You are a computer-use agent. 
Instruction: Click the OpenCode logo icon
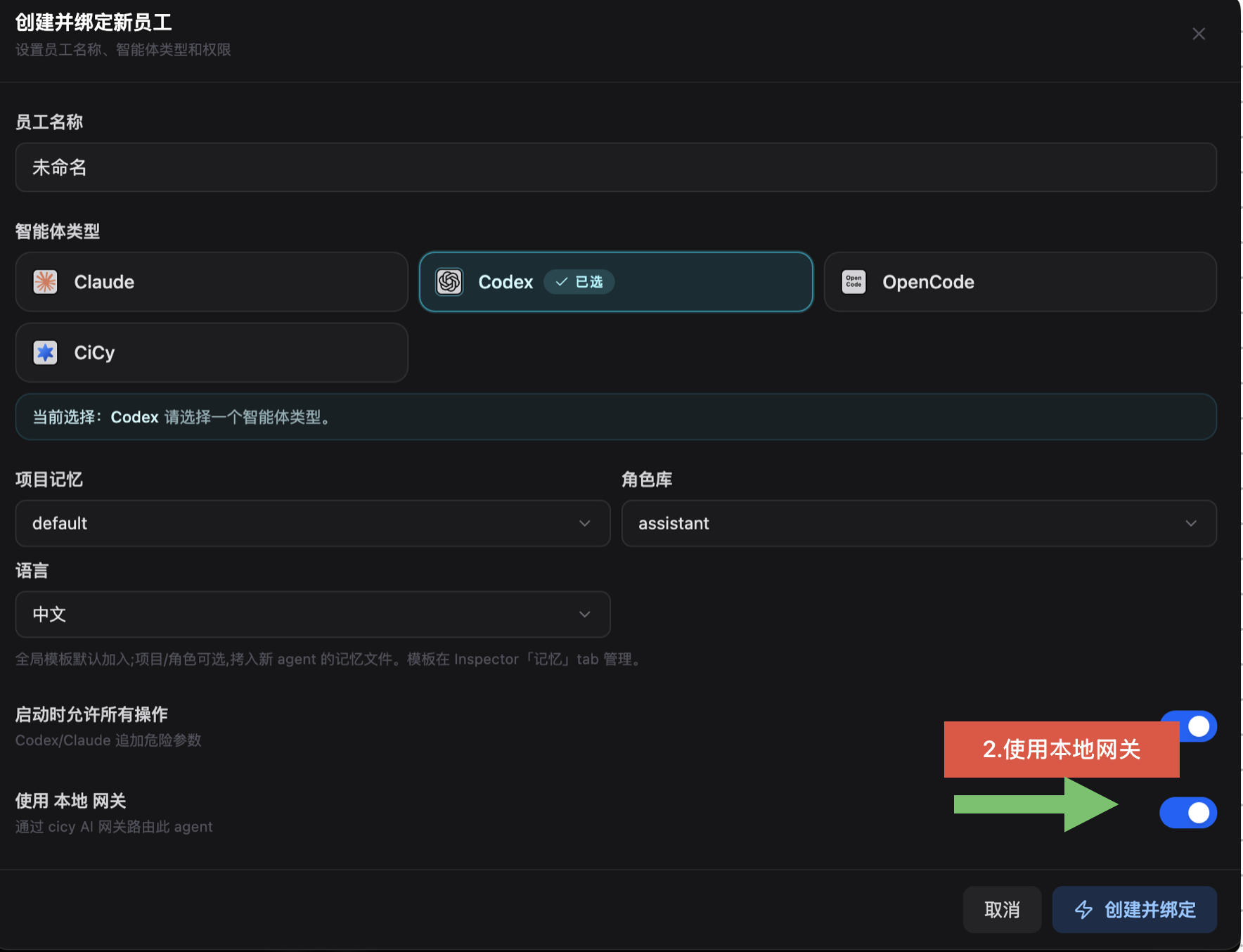[854, 282]
